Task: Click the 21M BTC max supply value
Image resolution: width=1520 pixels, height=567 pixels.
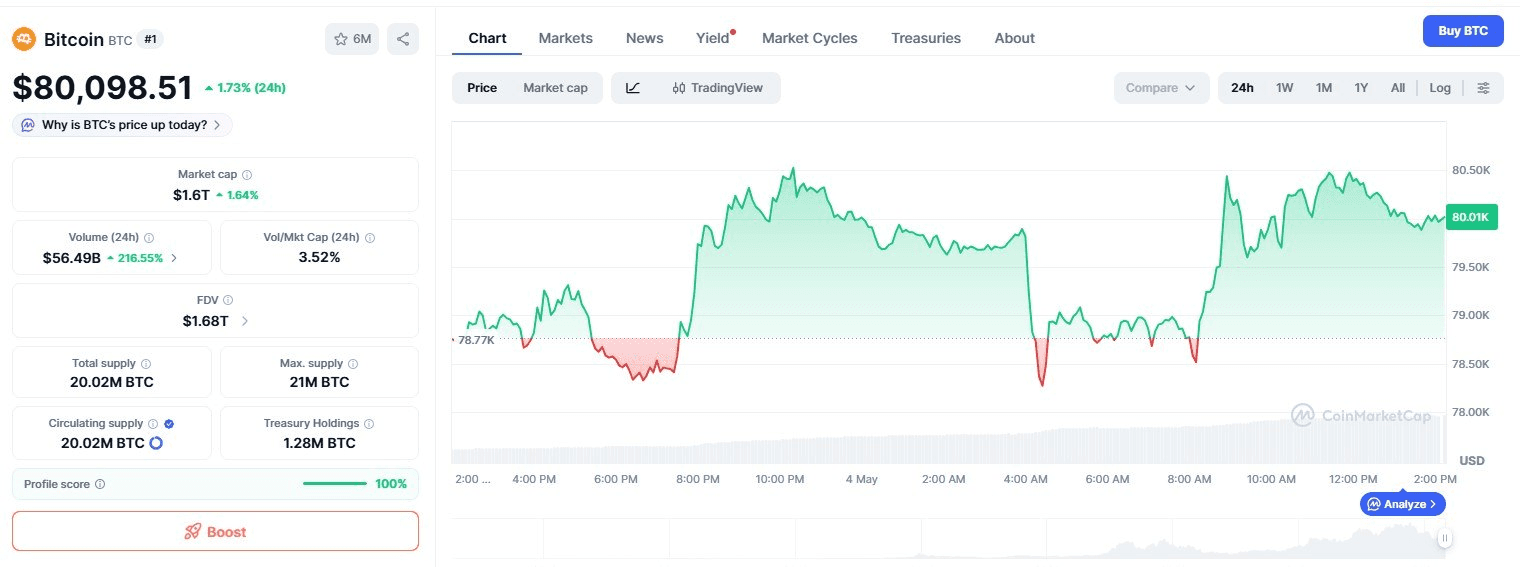Action: point(320,383)
